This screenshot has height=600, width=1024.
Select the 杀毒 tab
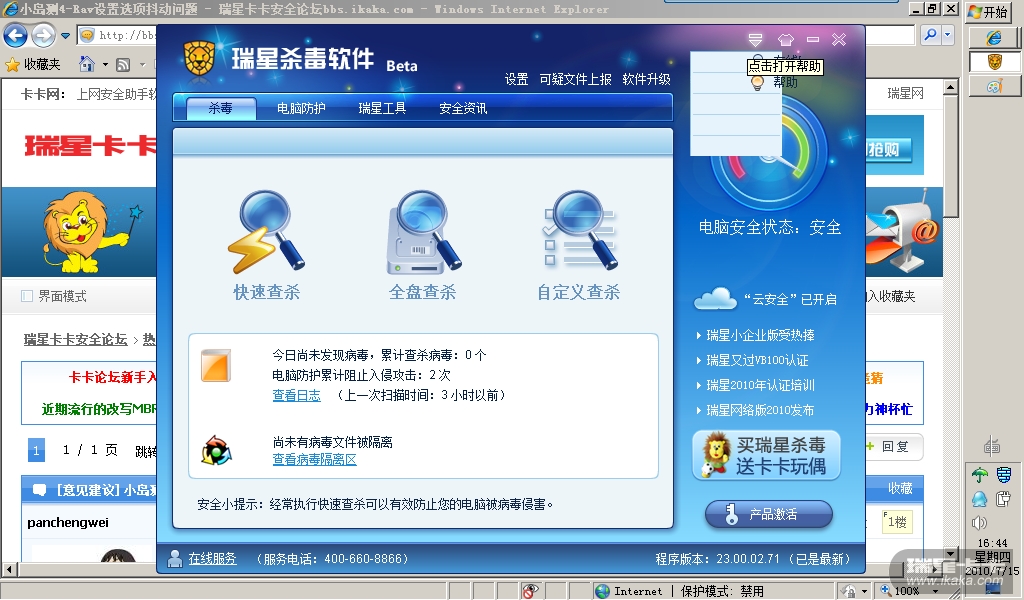click(x=221, y=108)
